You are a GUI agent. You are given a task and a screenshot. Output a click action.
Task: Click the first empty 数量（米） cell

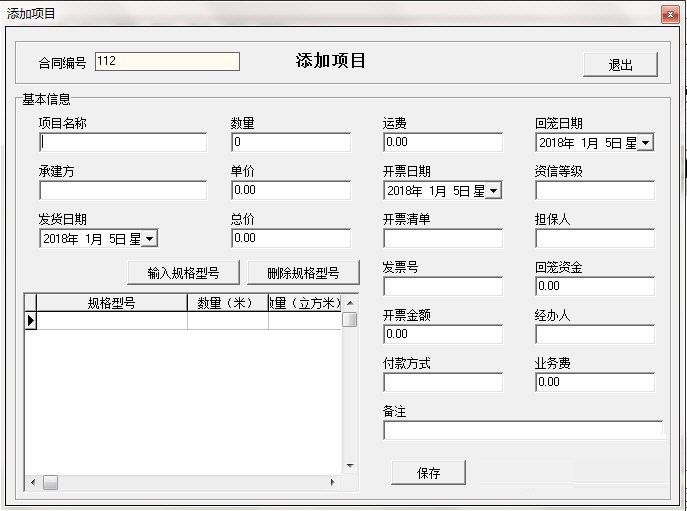228,321
